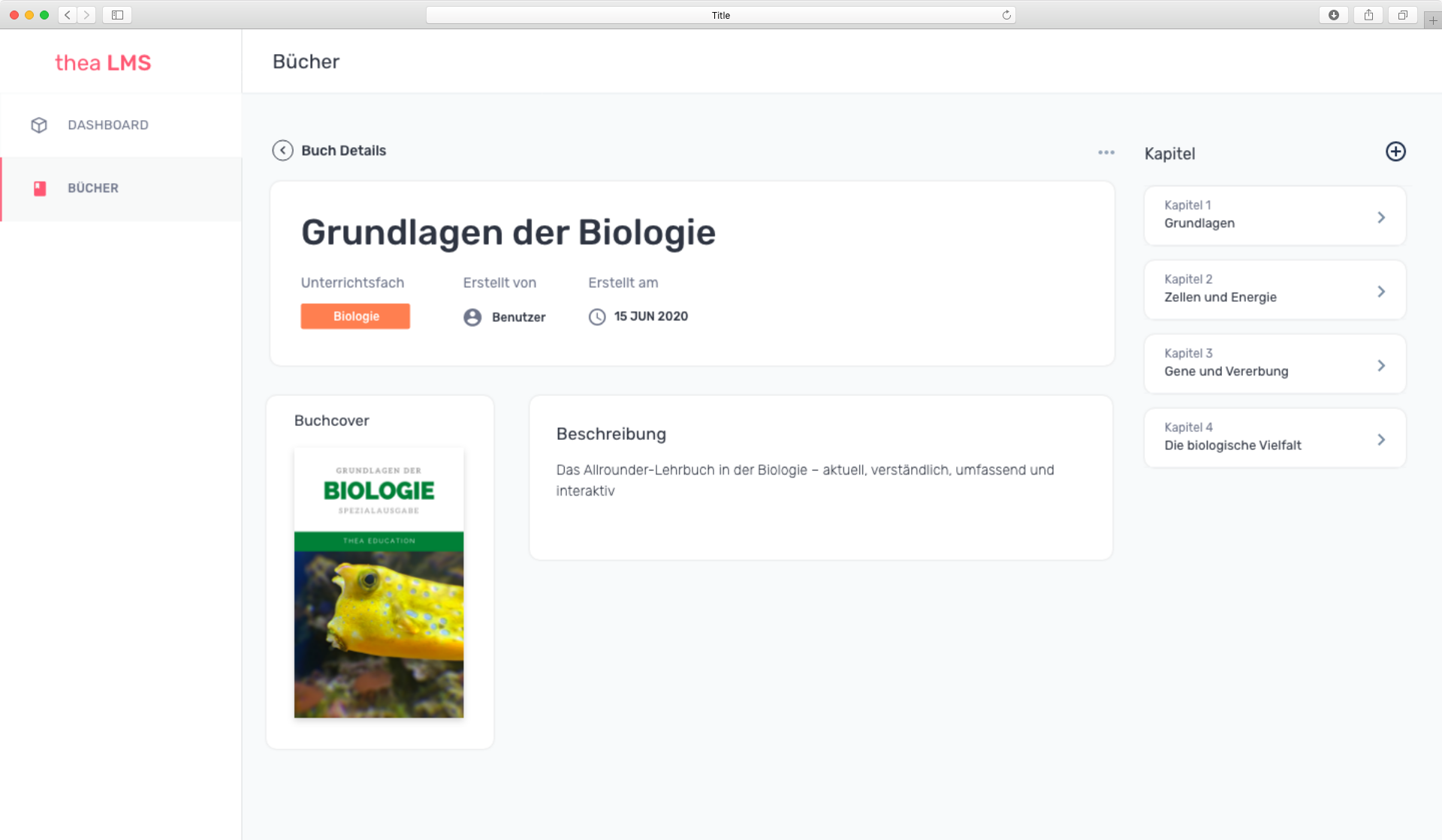
Task: Click the browser address bar
Action: (719, 15)
